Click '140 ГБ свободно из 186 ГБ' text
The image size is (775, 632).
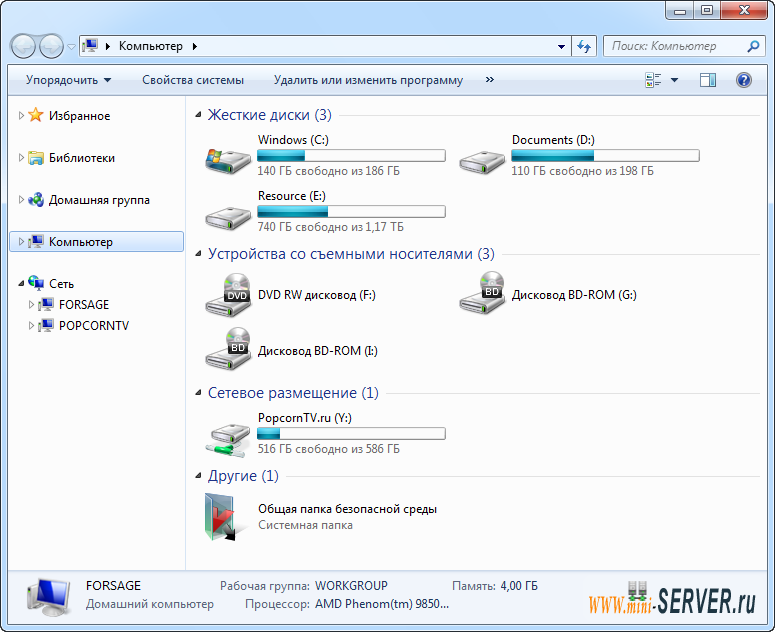tap(329, 171)
